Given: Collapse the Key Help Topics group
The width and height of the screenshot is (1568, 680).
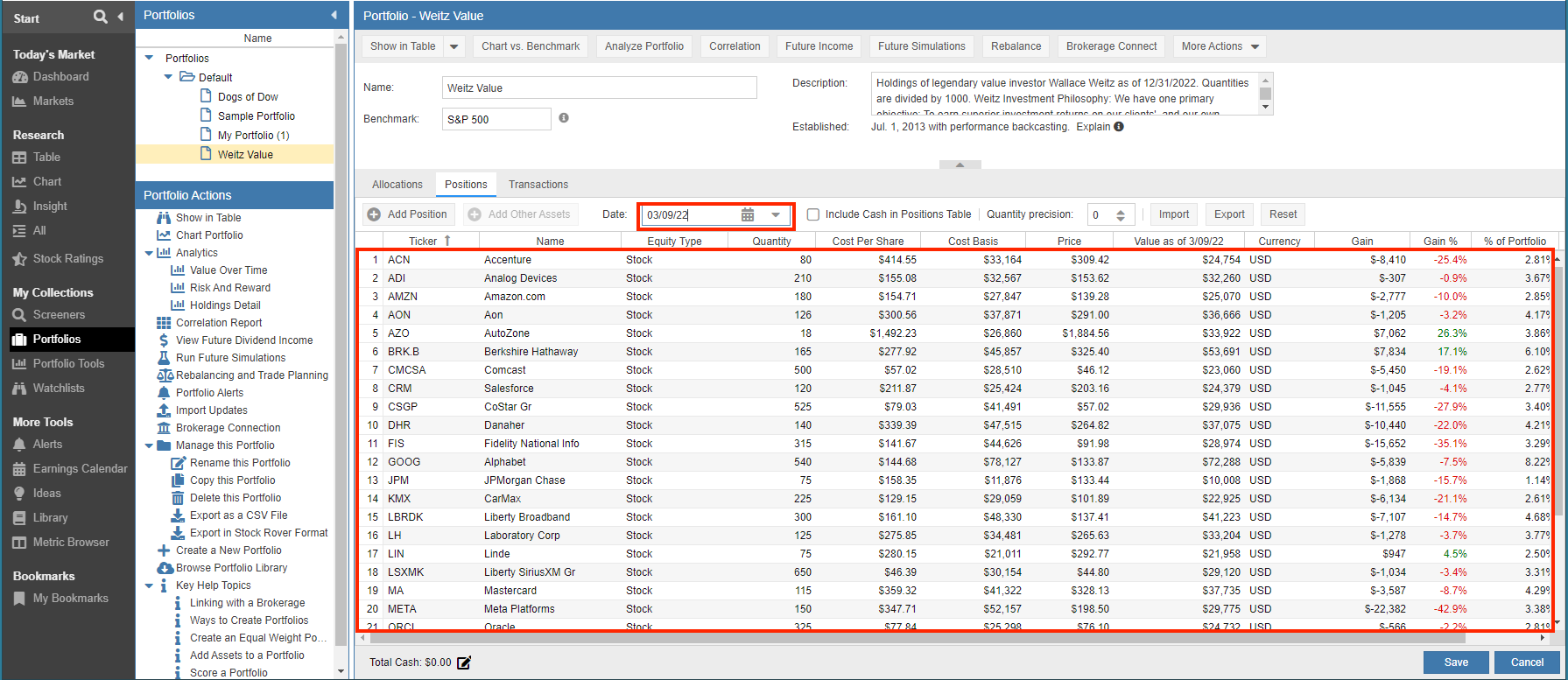Looking at the screenshot, I should click(149, 585).
